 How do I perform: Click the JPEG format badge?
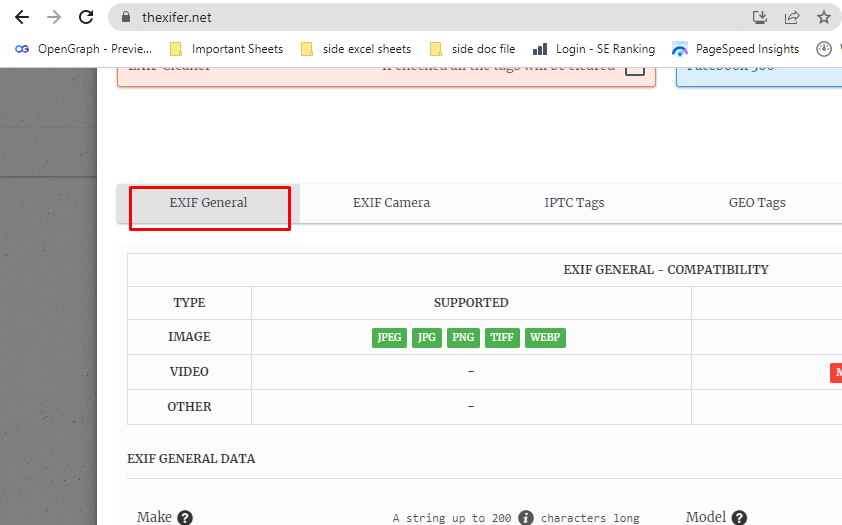(x=389, y=338)
